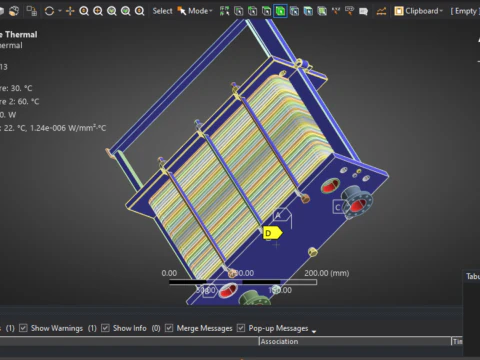Activate the Box Zoom crosshair magnifier
The image size is (480, 360).
click(x=98, y=11)
